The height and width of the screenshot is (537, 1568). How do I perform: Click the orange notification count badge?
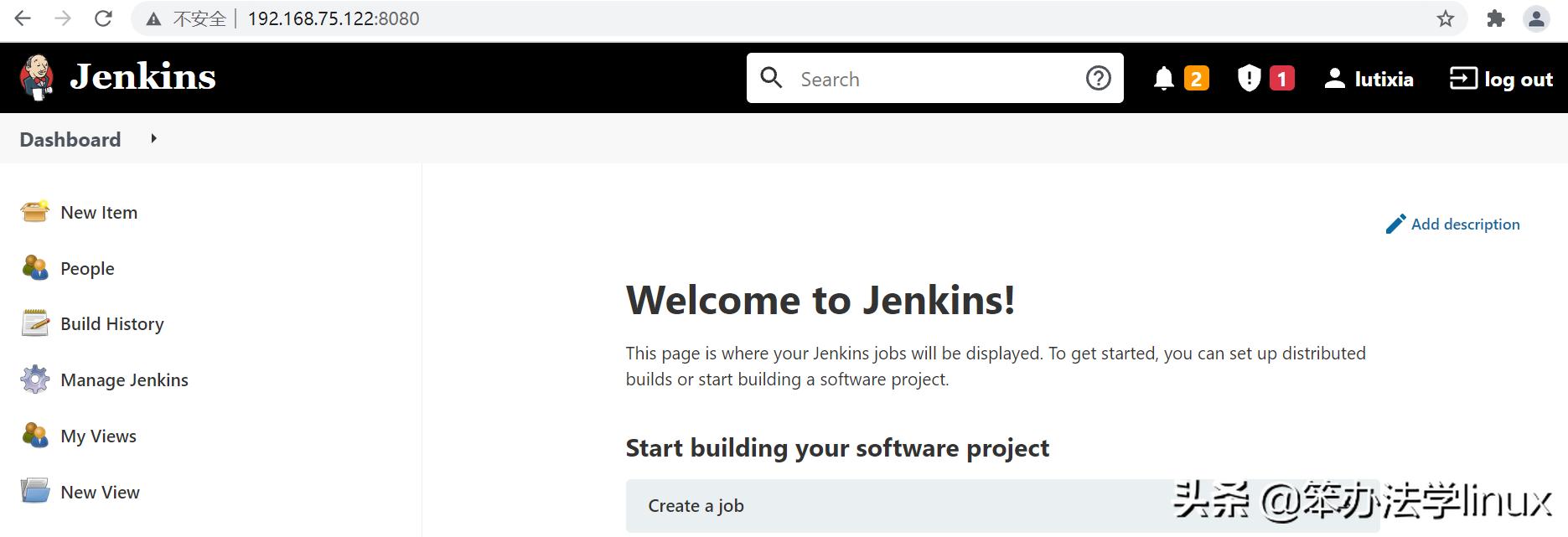(x=1196, y=79)
